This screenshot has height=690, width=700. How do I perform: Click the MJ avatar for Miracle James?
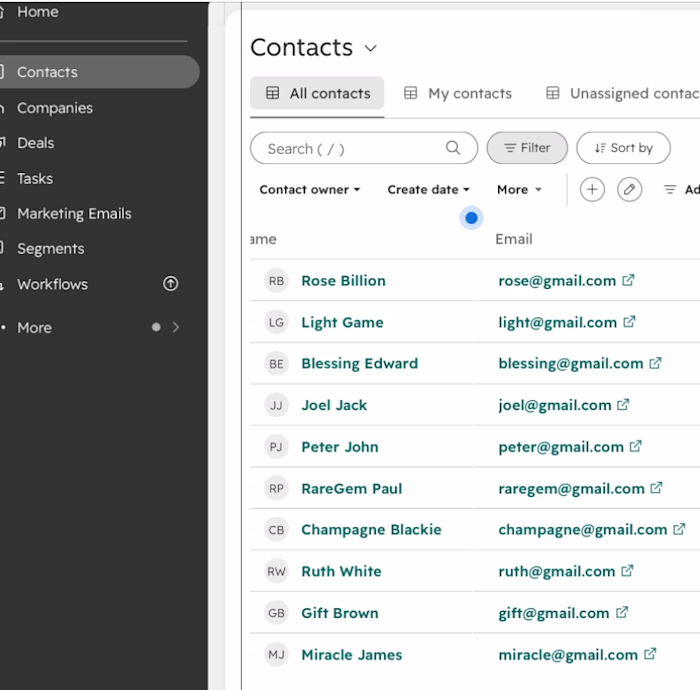point(276,654)
